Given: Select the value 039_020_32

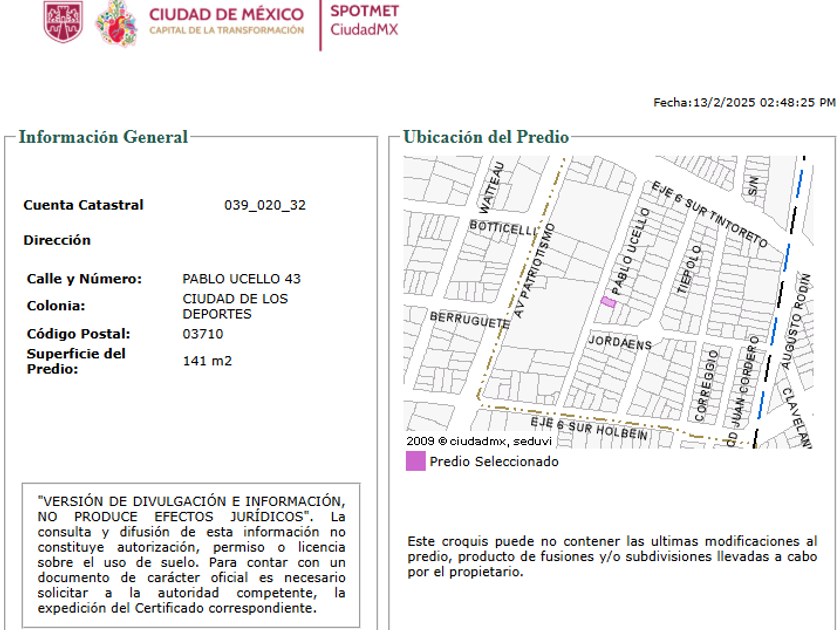Looking at the screenshot, I should (x=265, y=205).
